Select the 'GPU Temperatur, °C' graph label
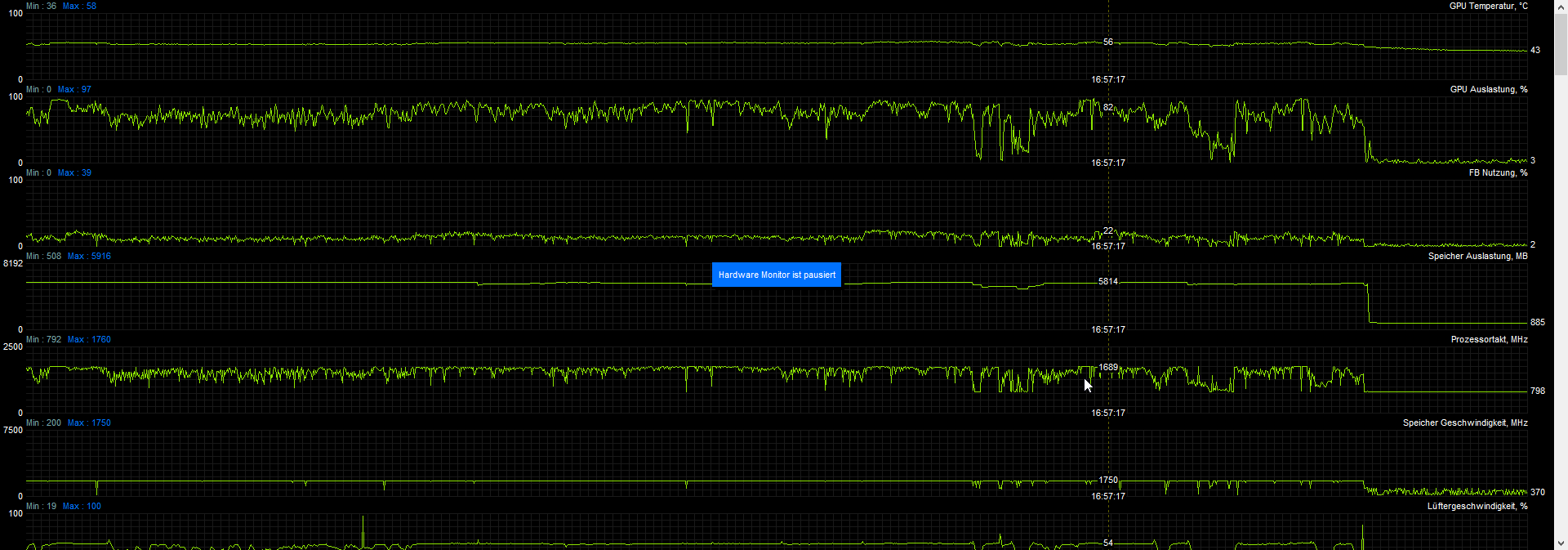This screenshot has width=1568, height=550. pyautogui.click(x=1488, y=6)
